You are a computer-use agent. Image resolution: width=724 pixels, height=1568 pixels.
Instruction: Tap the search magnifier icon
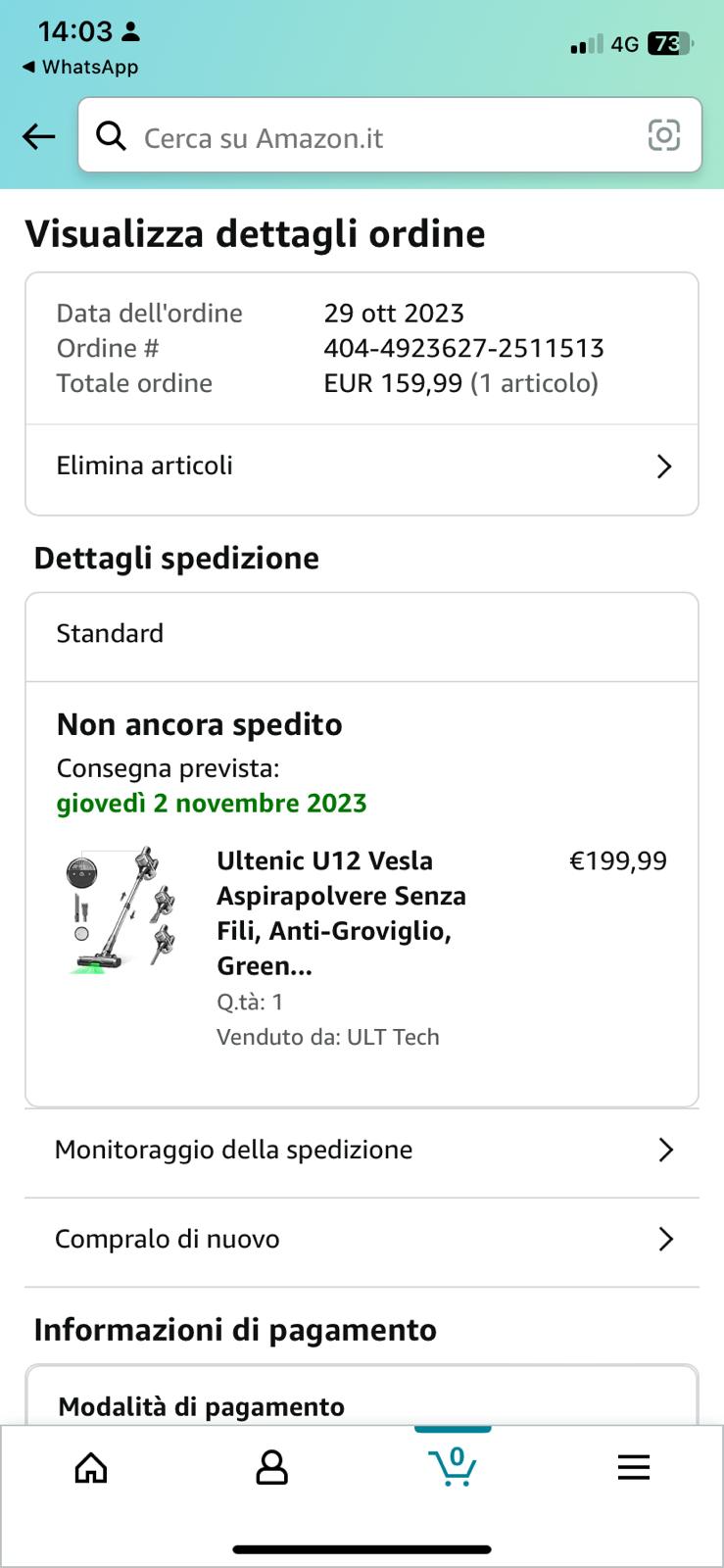(112, 136)
